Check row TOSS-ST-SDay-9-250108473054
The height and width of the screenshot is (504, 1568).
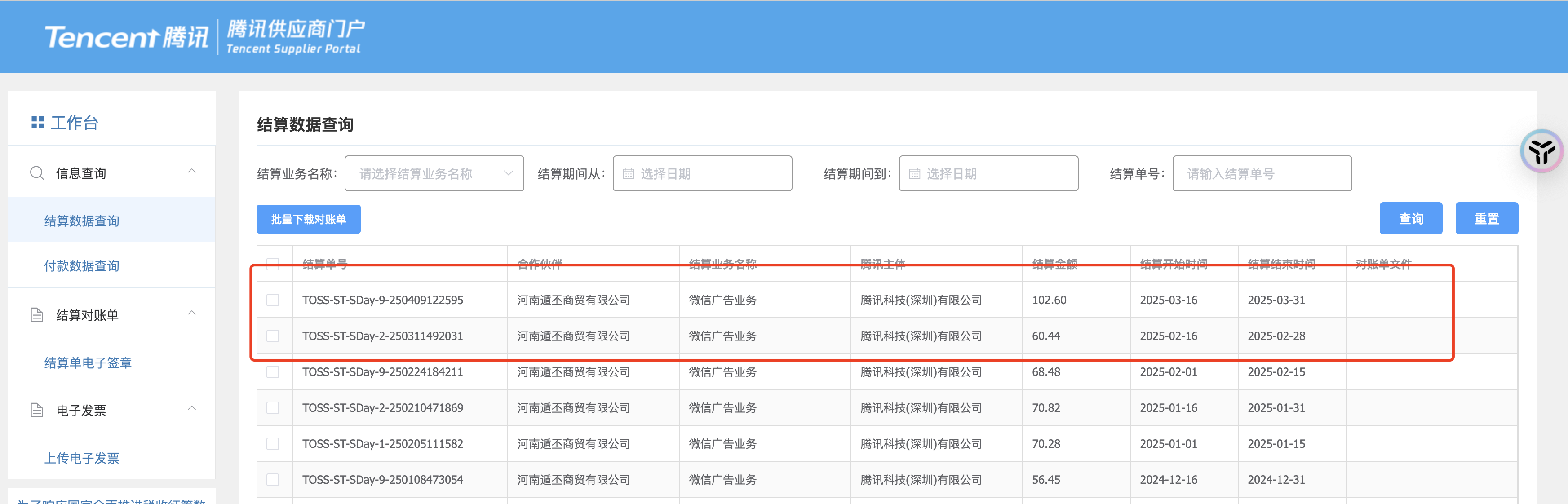[x=273, y=480]
